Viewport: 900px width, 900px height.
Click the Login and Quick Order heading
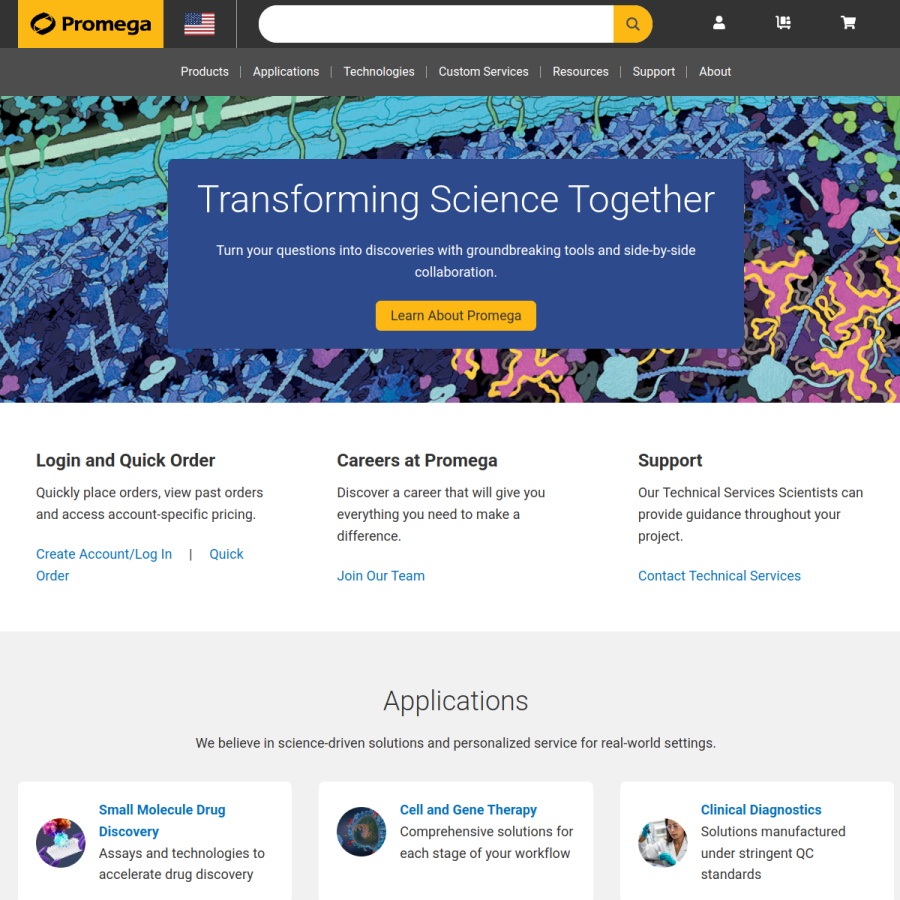point(126,460)
